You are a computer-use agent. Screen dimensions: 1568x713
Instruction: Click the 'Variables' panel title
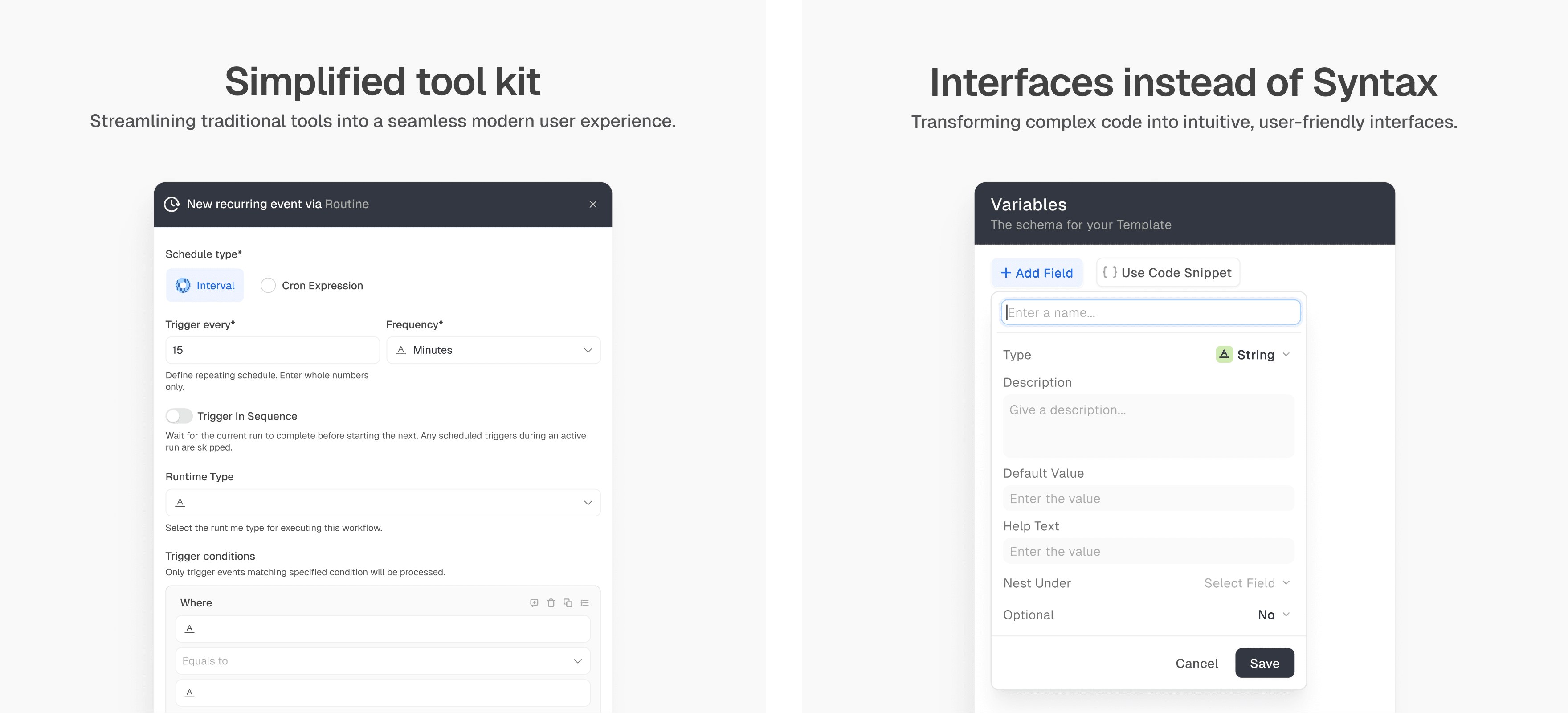click(1028, 205)
